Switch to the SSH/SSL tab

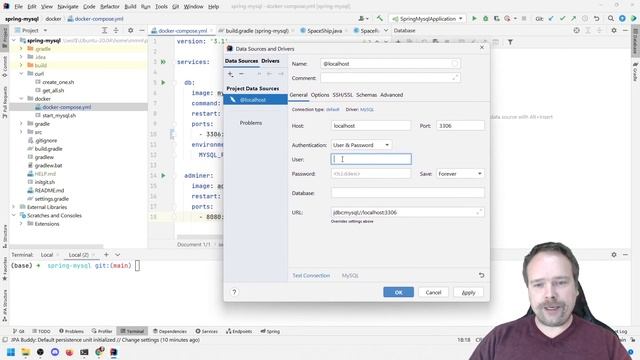click(342, 95)
